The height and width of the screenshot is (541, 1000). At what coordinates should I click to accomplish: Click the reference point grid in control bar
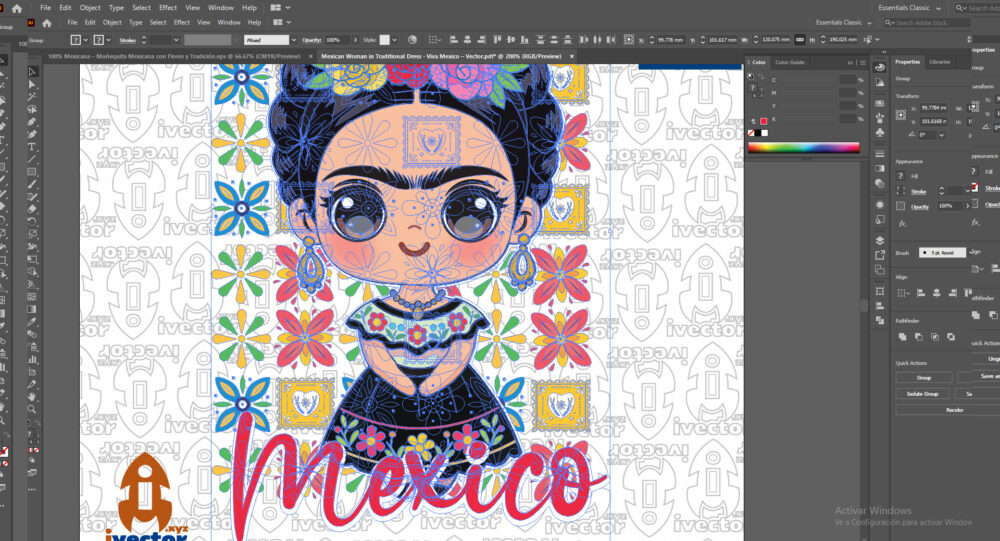pyautogui.click(x=629, y=40)
